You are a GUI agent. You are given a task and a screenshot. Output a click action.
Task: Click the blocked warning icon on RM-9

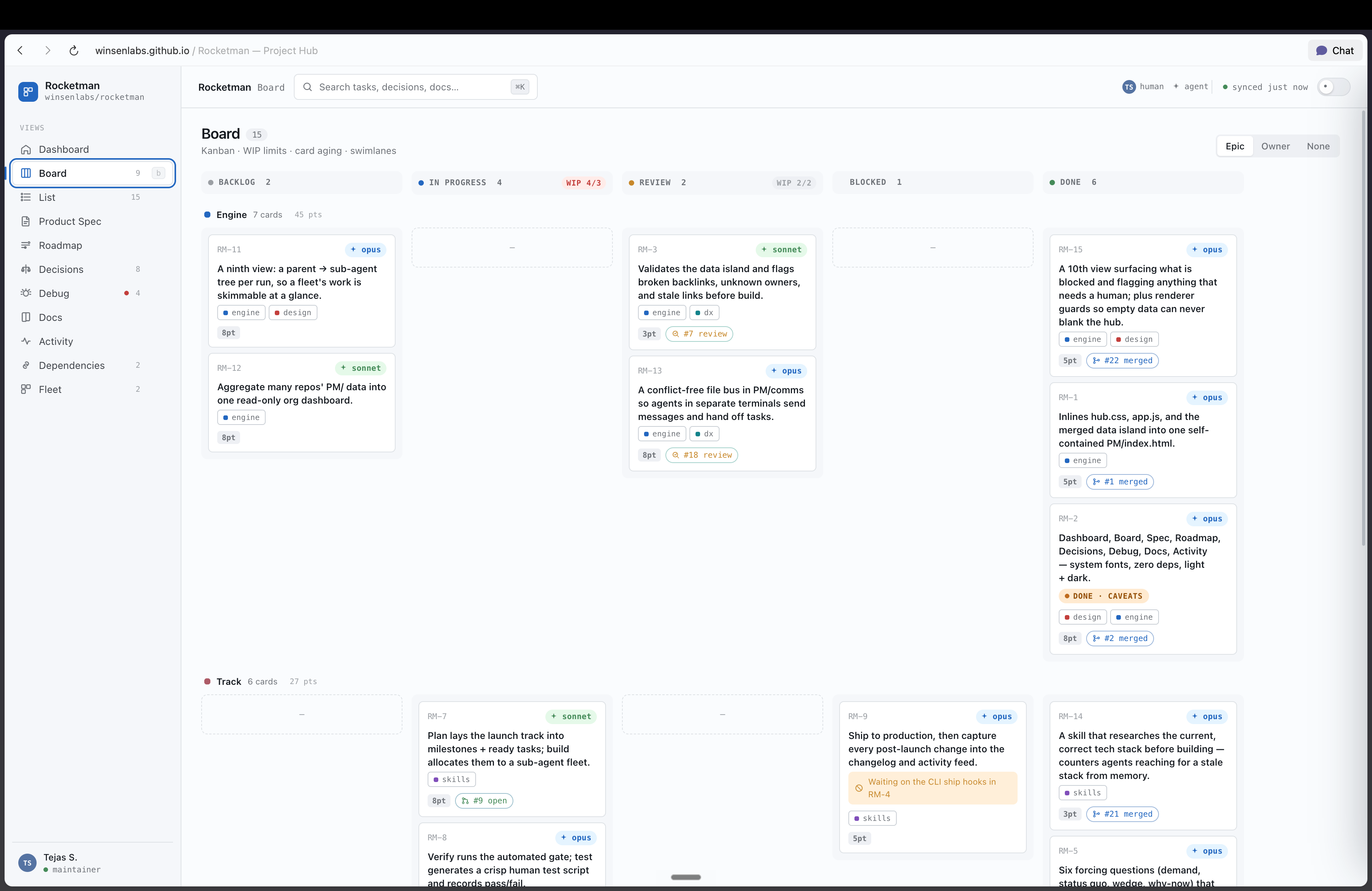point(859,788)
